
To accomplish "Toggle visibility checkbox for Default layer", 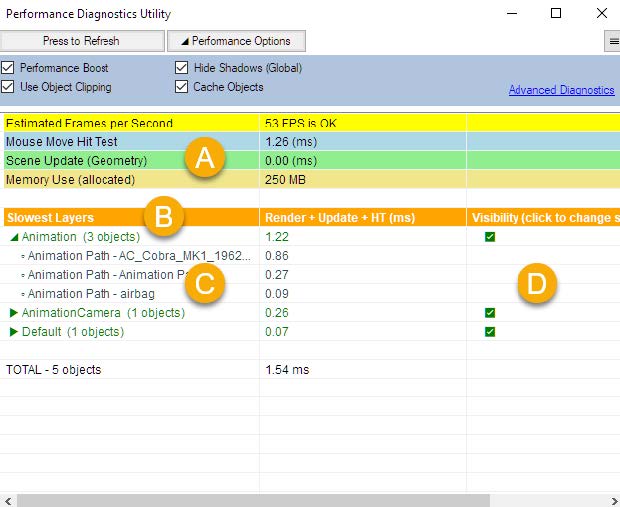I will pyautogui.click(x=490, y=332).
